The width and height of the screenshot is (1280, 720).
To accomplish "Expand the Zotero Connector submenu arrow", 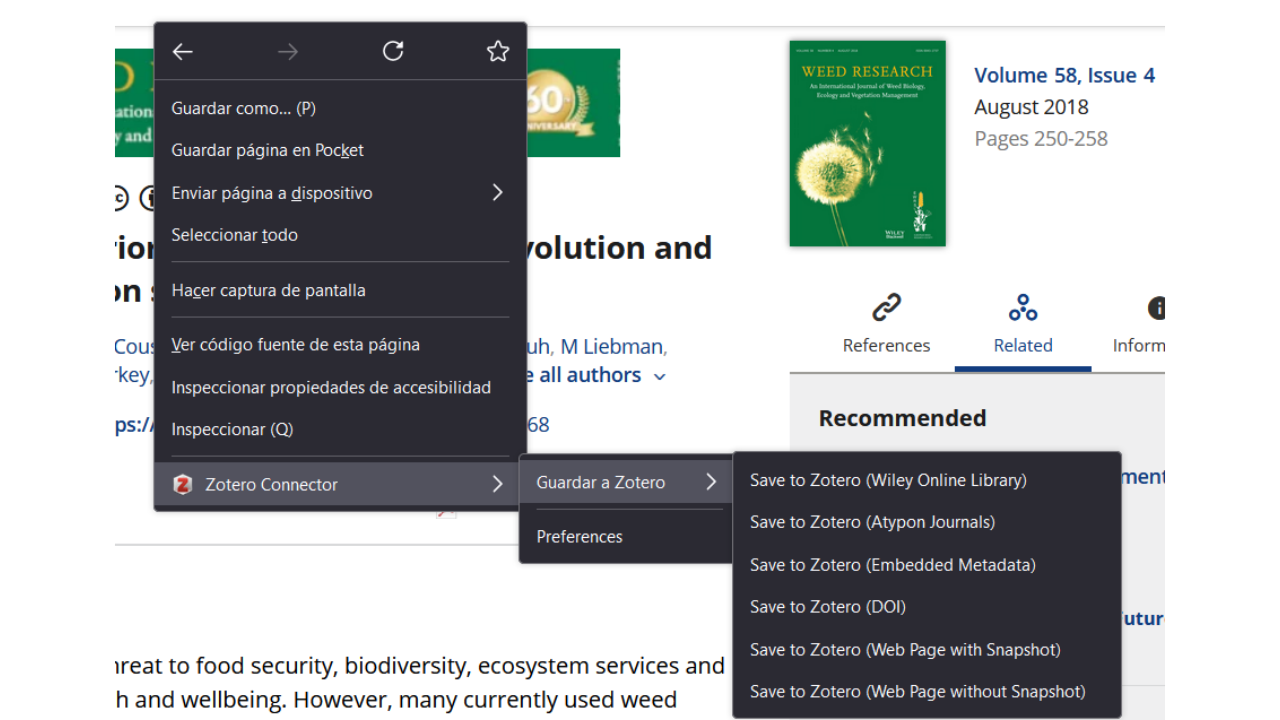I will pyautogui.click(x=497, y=484).
